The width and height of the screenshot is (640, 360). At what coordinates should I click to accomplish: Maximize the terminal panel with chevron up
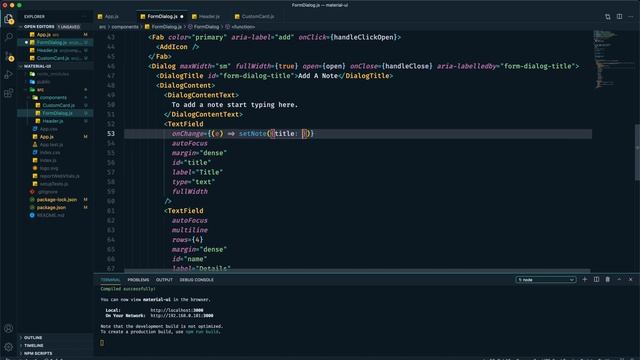pos(619,280)
